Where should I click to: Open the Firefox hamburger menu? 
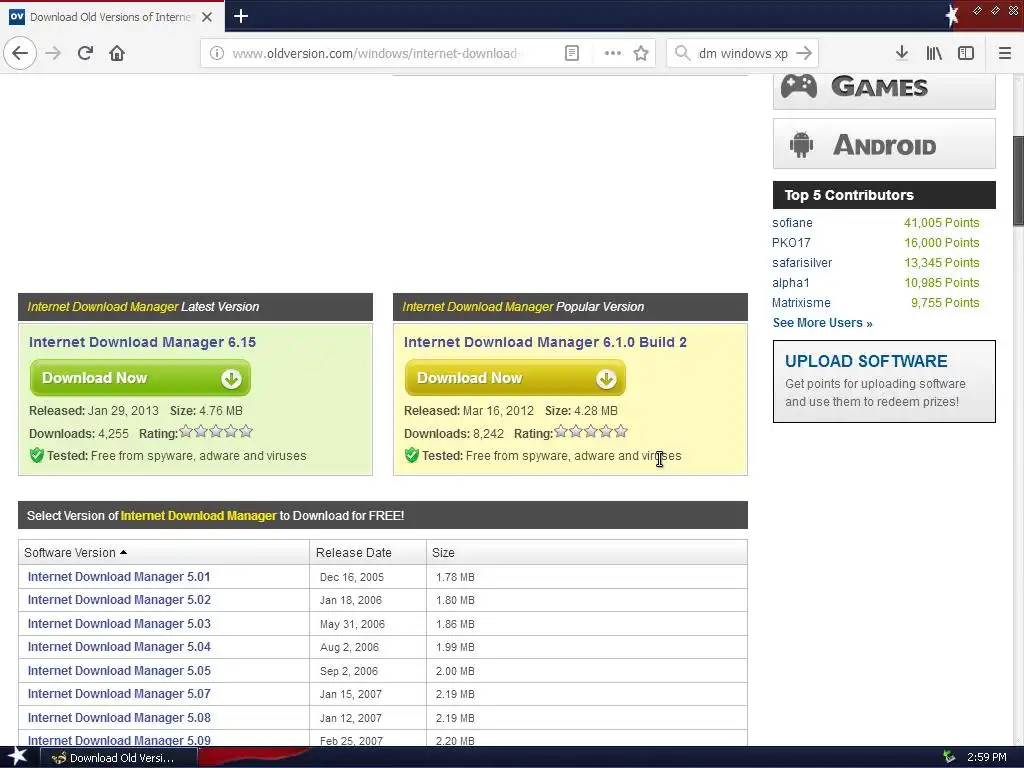(1005, 53)
